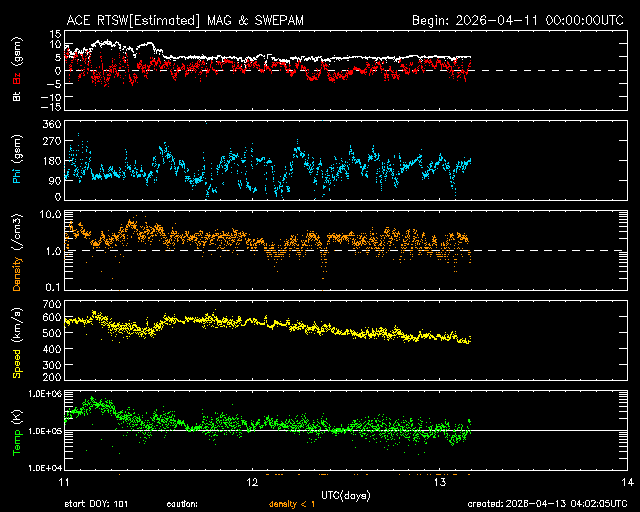Select day 14 on the time axis

click(626, 483)
